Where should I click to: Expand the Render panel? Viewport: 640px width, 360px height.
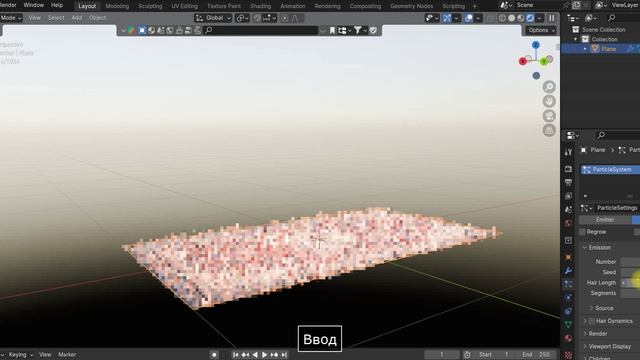point(585,334)
